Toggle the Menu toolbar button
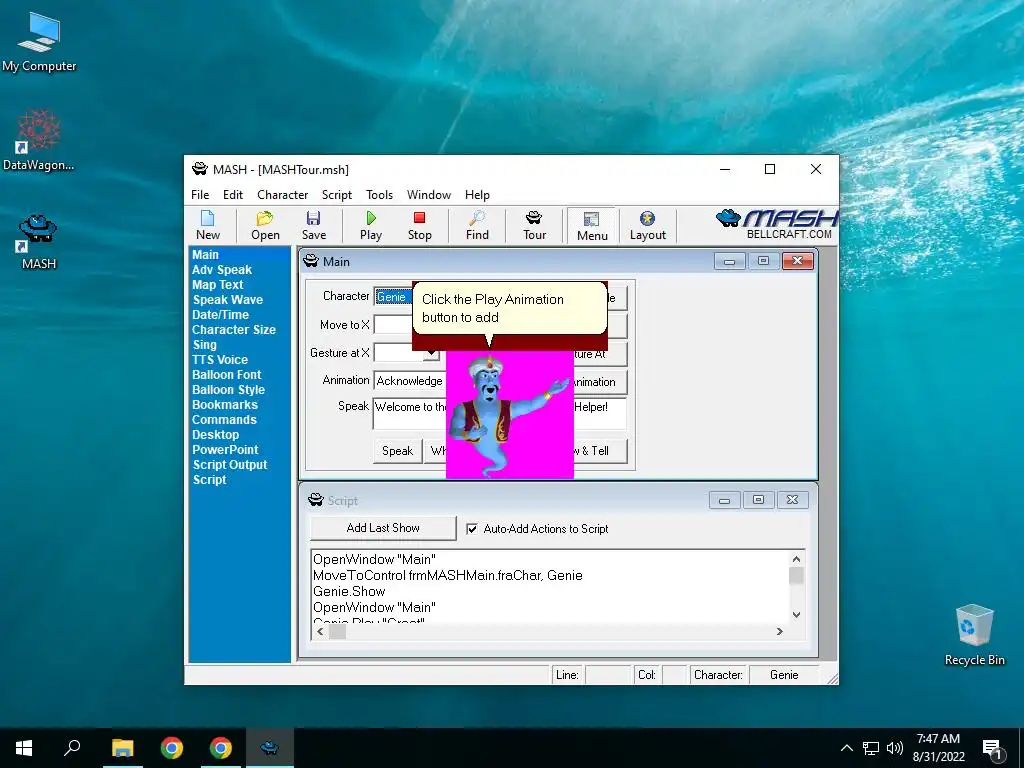This screenshot has width=1024, height=768. (x=592, y=226)
